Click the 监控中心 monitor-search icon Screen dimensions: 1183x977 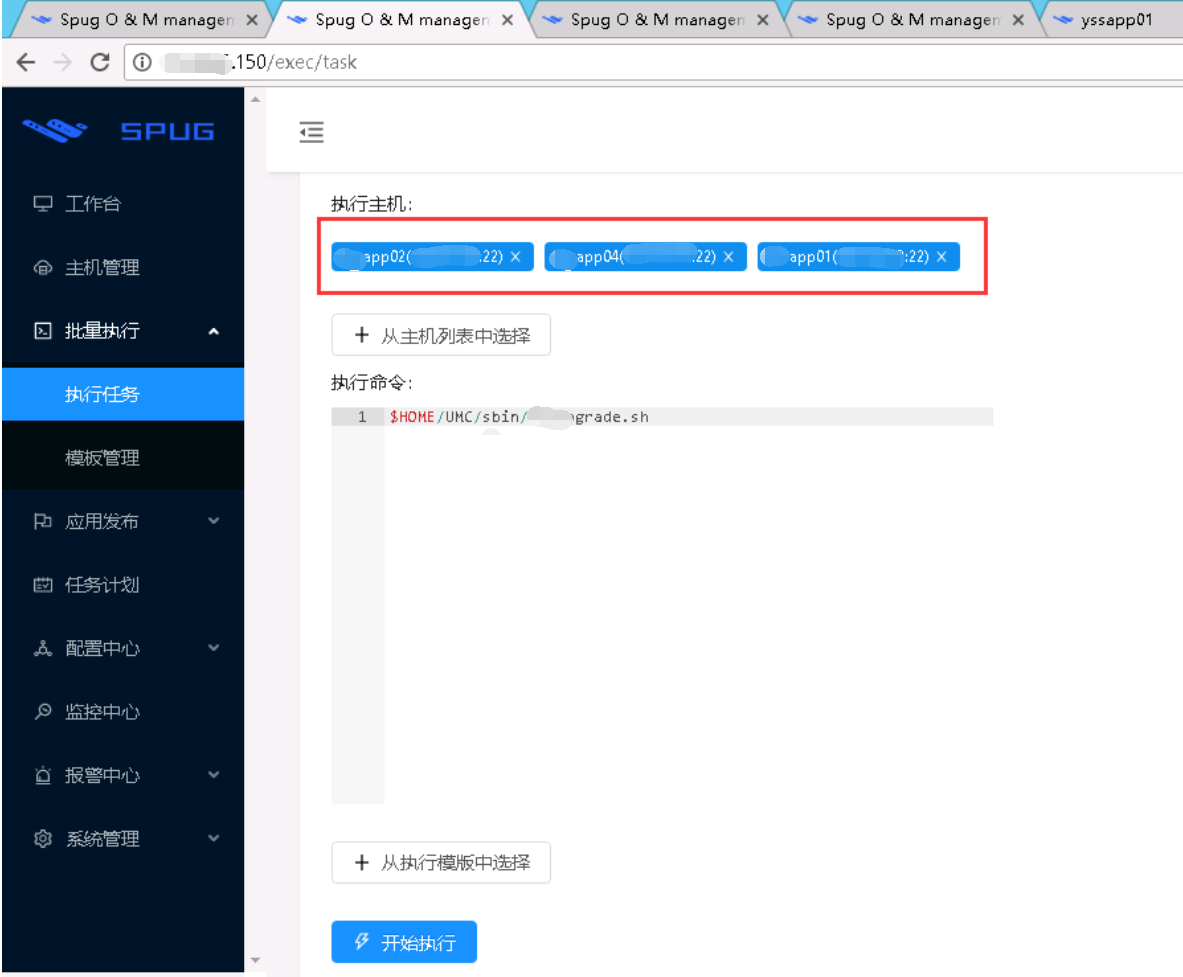tap(43, 711)
